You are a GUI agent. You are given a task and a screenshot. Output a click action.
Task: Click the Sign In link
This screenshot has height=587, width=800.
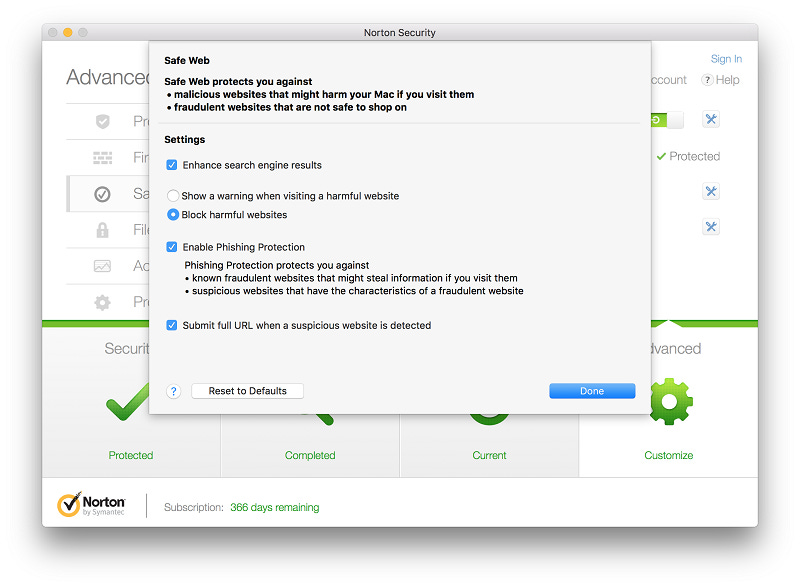[x=726, y=59]
